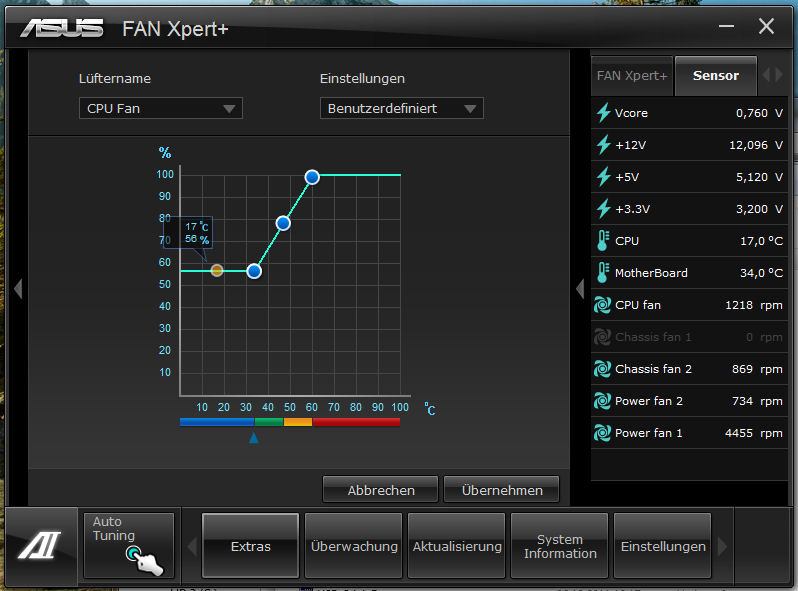Select the curve point at 100 percent
Image resolution: width=798 pixels, height=591 pixels.
pos(312,177)
